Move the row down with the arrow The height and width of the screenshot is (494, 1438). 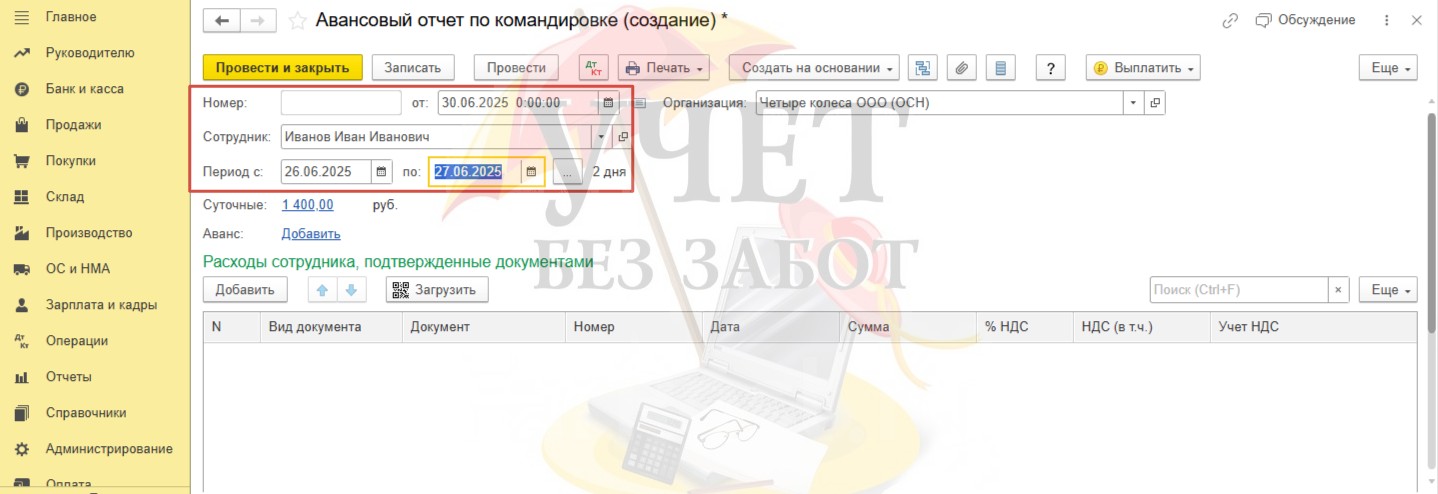click(350, 290)
